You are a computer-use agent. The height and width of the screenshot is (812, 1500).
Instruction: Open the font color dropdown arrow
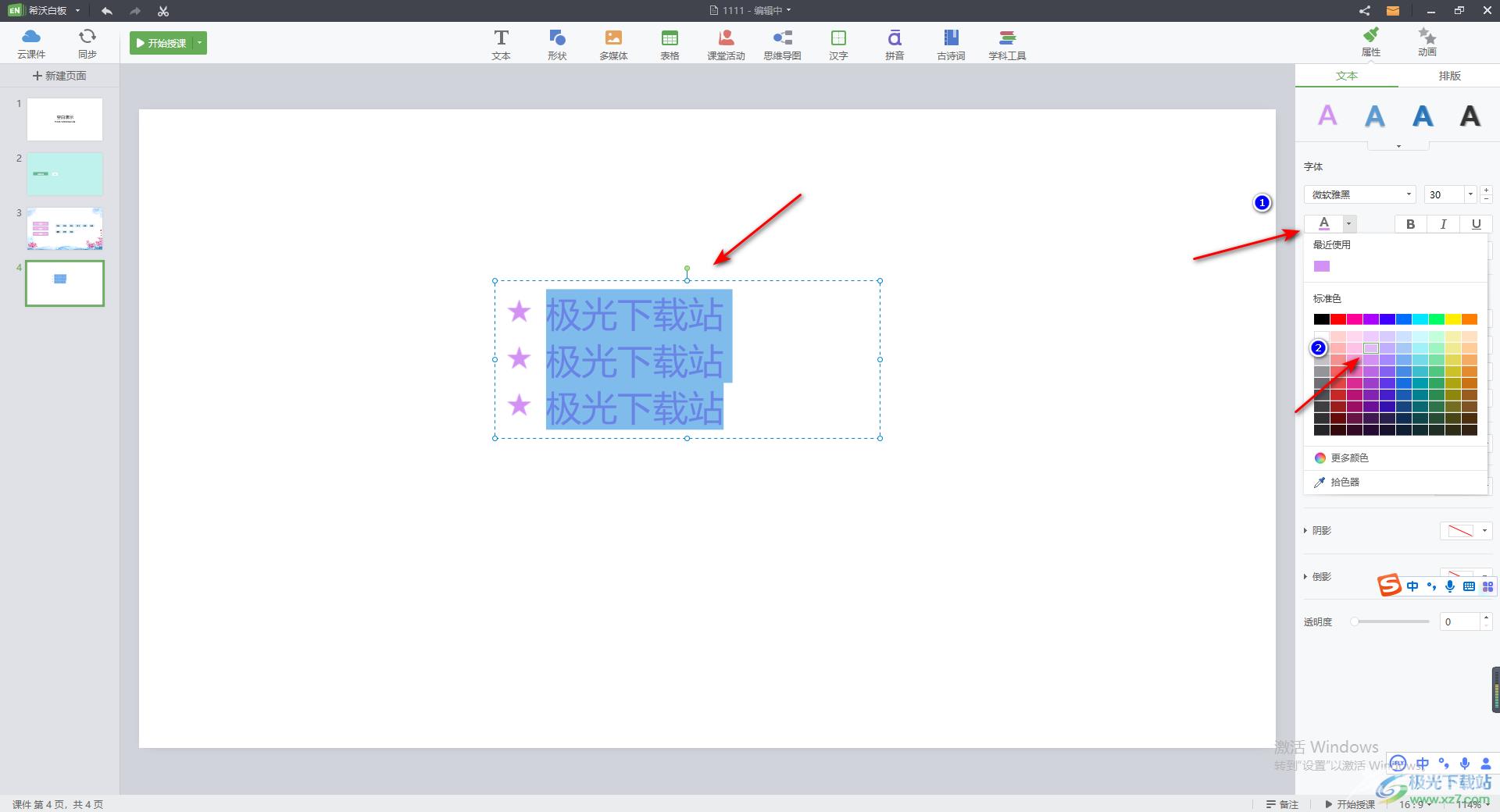pyautogui.click(x=1348, y=224)
